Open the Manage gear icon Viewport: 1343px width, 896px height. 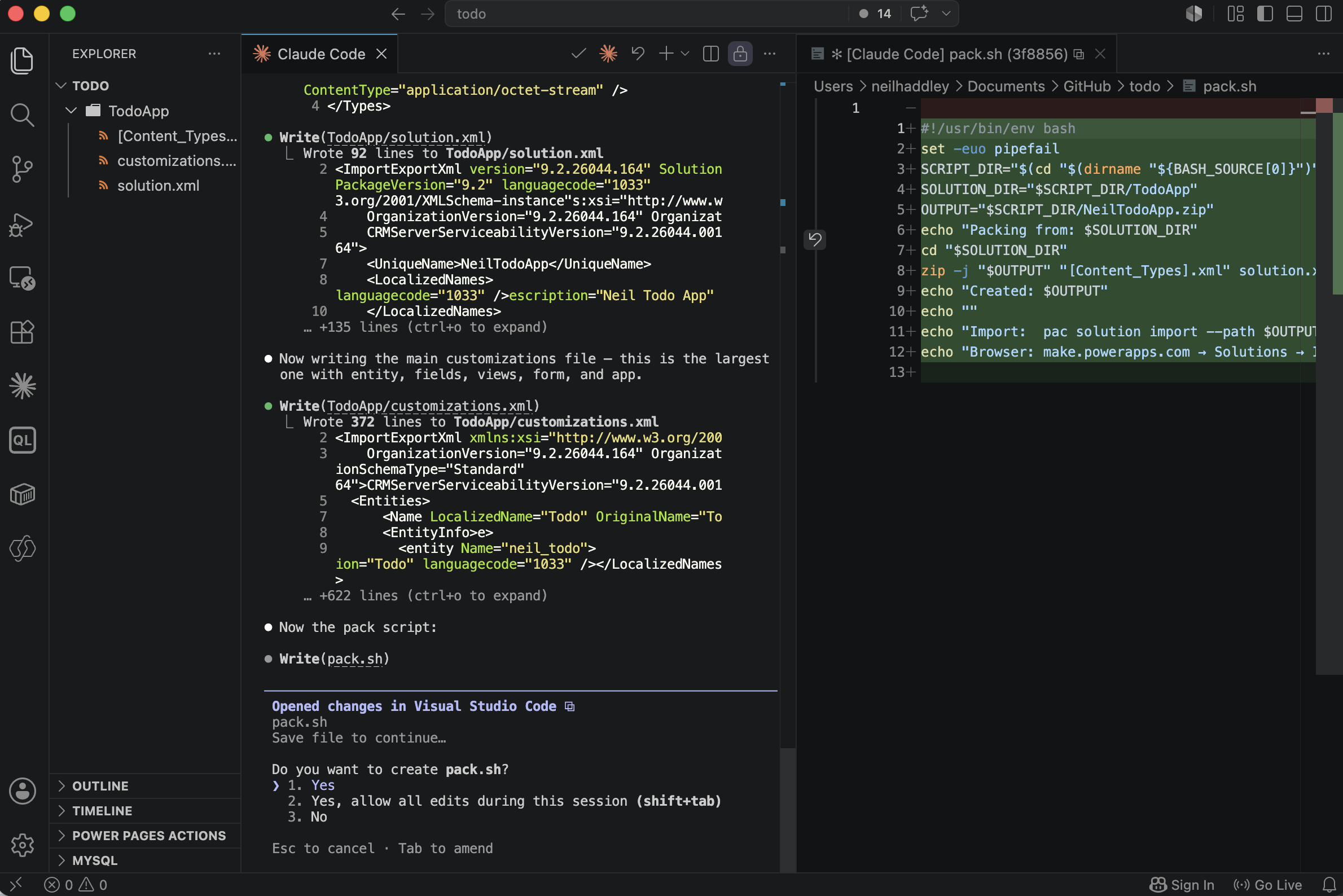(22, 845)
